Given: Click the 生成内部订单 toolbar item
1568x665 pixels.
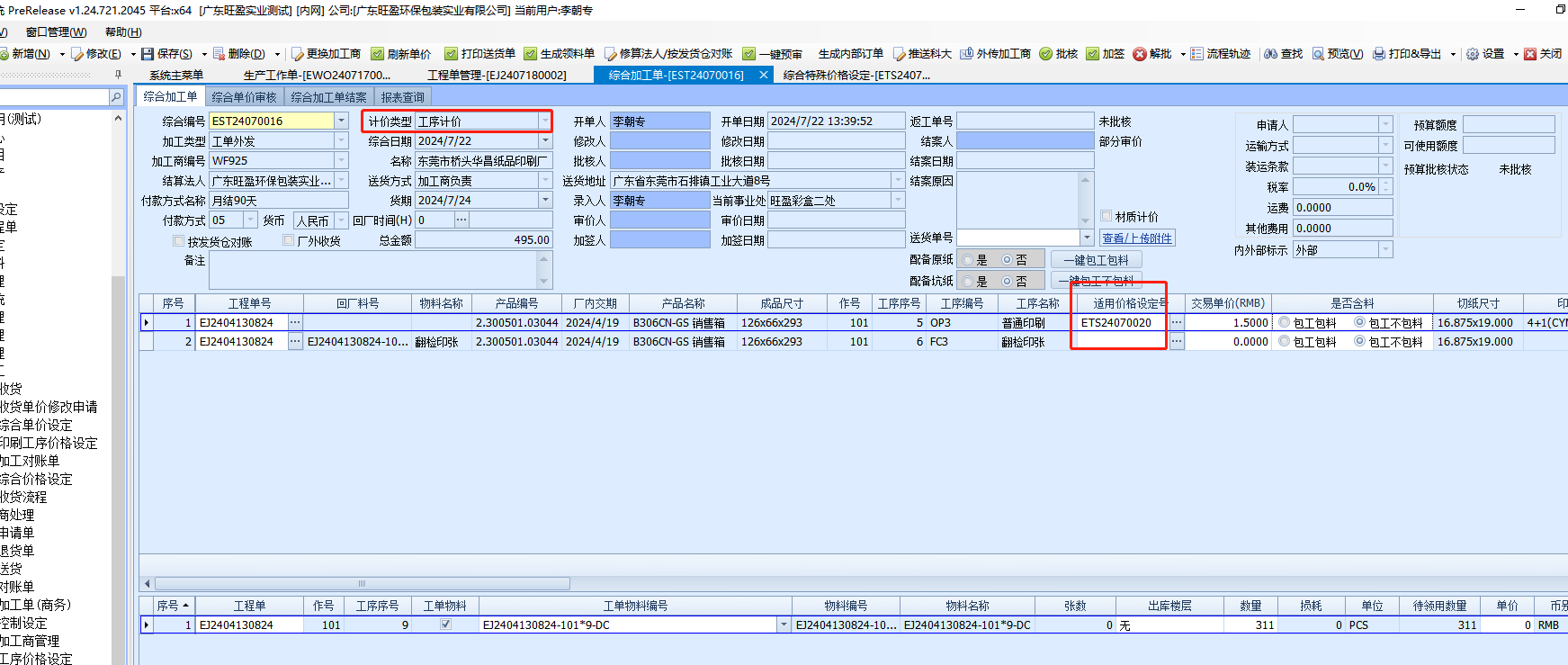Looking at the screenshot, I should point(850,54).
